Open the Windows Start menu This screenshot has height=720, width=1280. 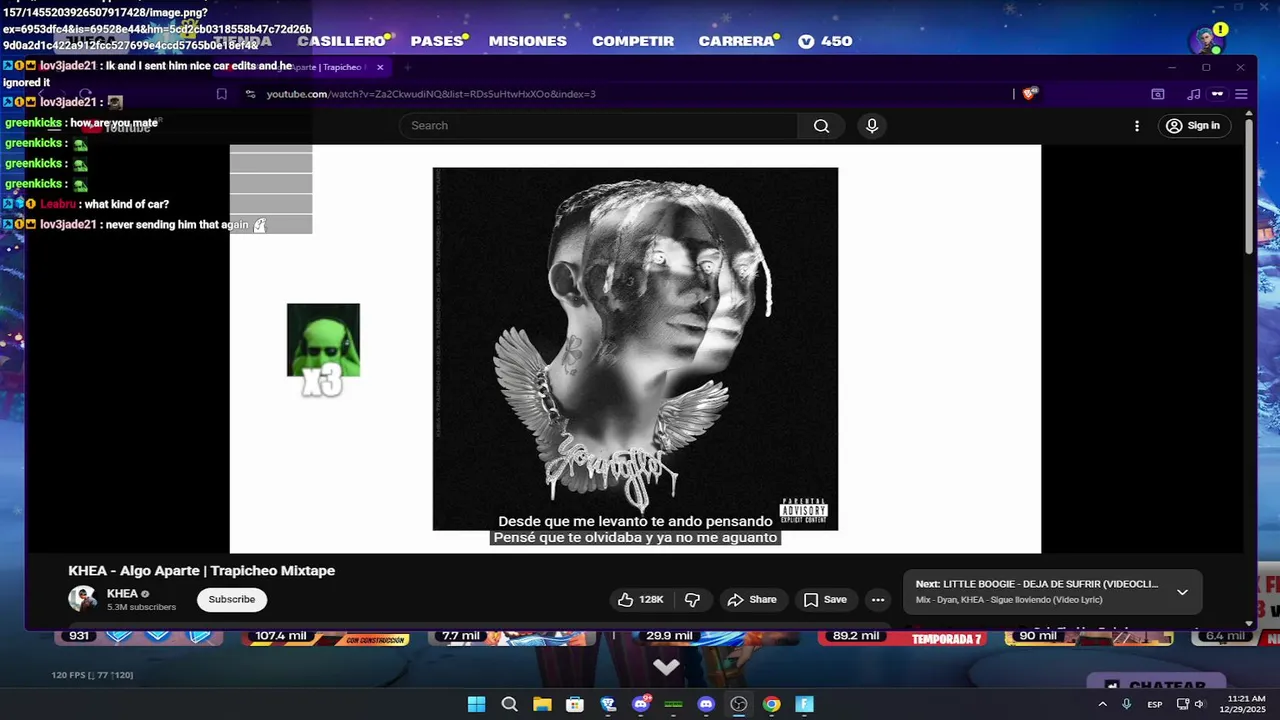point(477,704)
